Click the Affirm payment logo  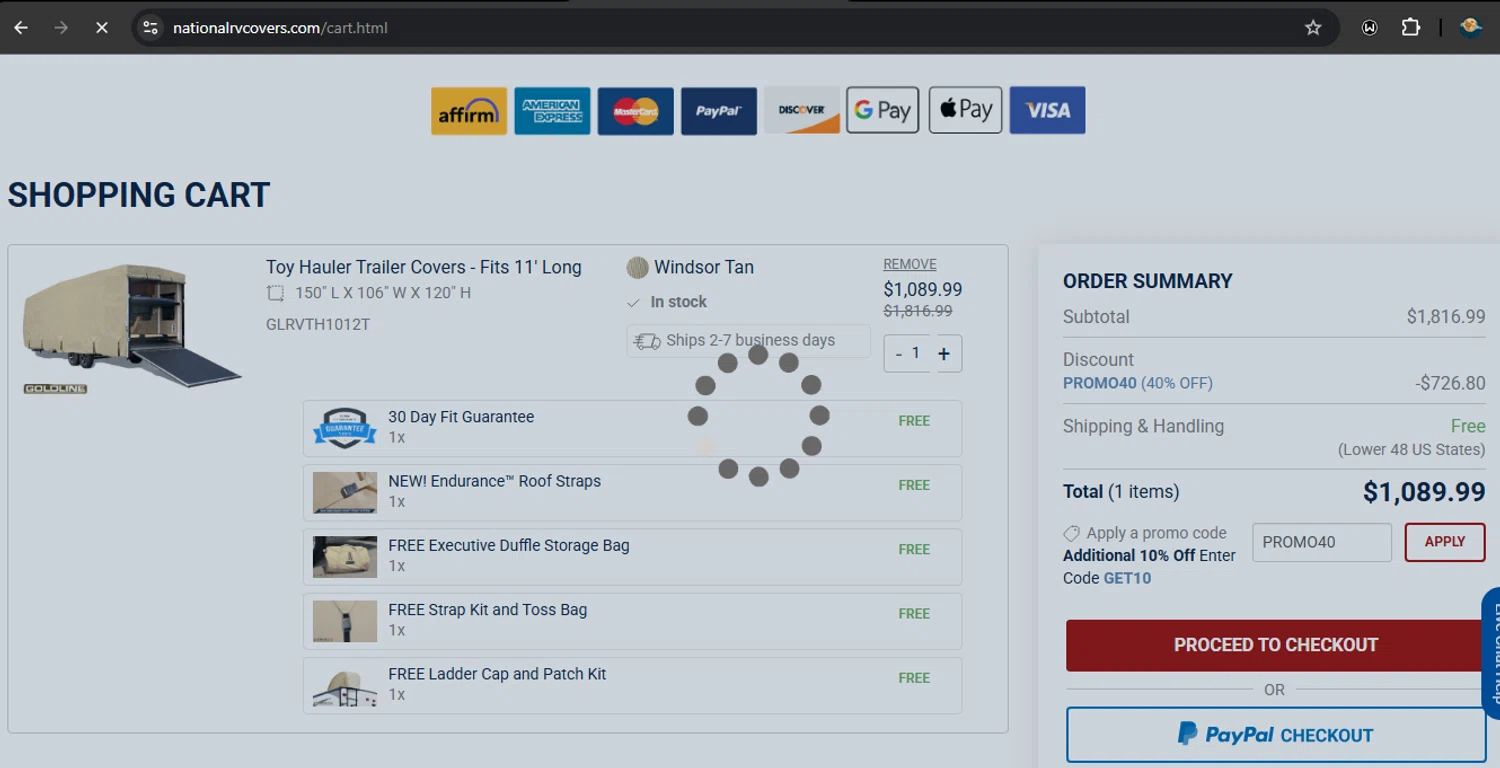tap(469, 110)
